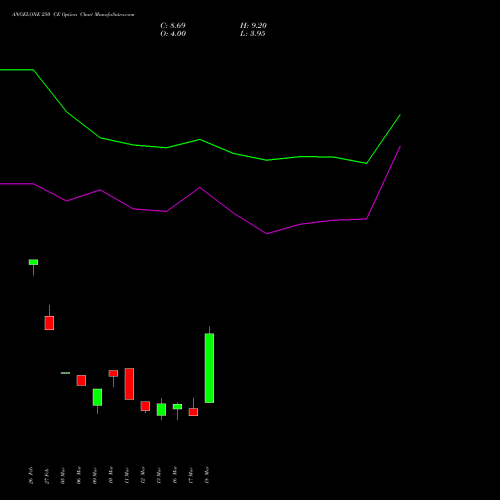Click the flat doji candle above 05 Mar

click(x=65, y=373)
